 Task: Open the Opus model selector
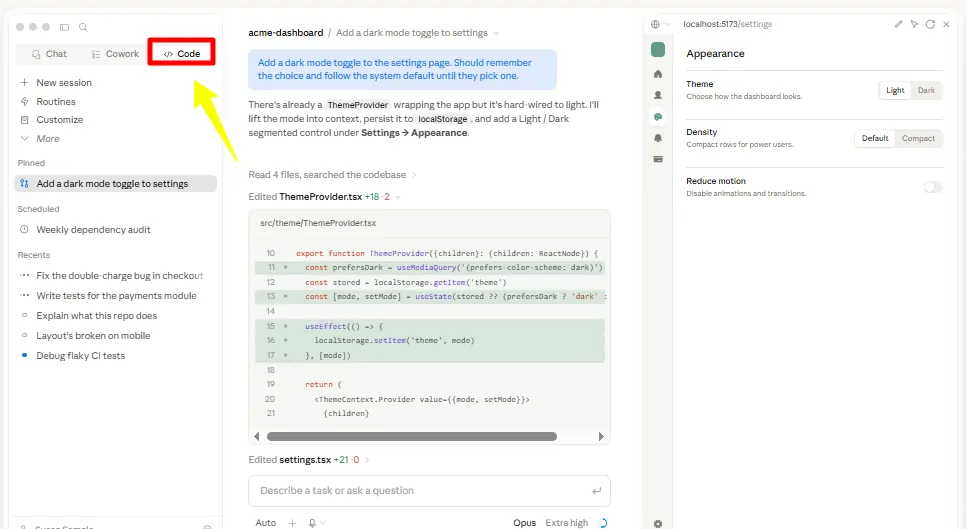pyautogui.click(x=524, y=523)
